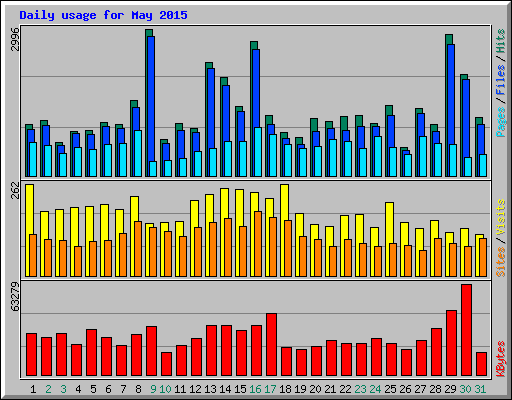This screenshot has height=400, width=512.
Task: Click the 'Files' legend label
Action: tap(501, 80)
